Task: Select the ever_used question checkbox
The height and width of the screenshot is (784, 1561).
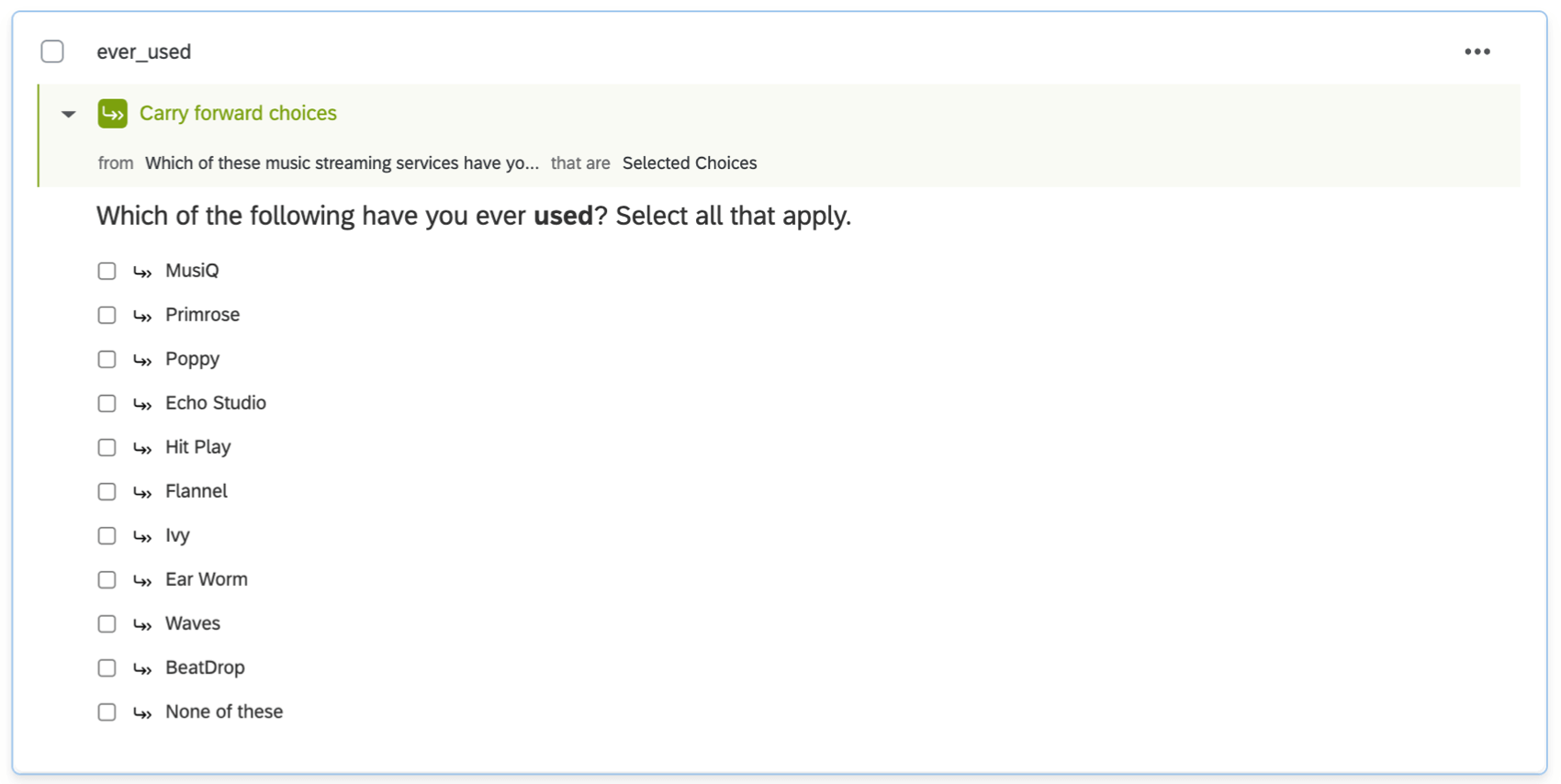Action: [52, 51]
